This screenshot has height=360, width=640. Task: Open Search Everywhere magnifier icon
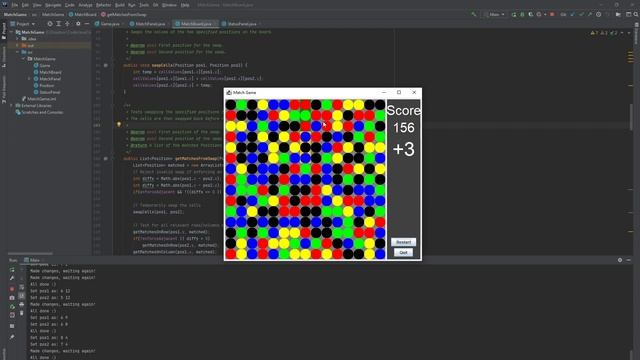[636, 14]
